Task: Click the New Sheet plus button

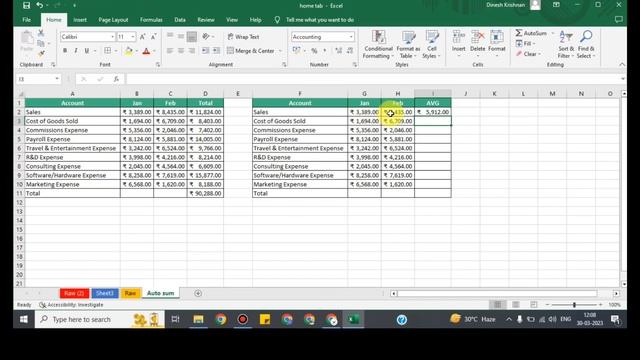Action: click(198, 293)
